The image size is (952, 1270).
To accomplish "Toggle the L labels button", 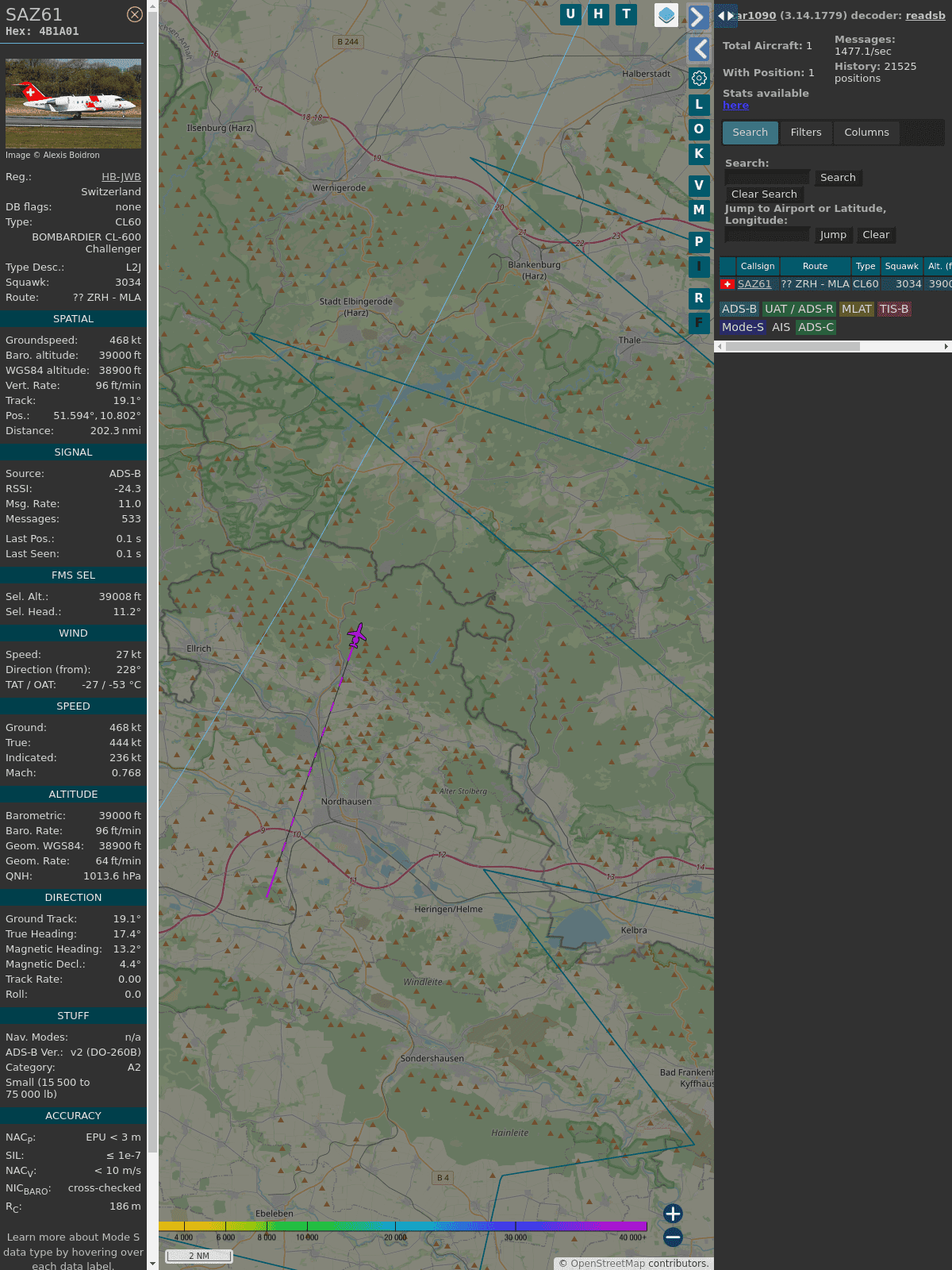I will coord(699,105).
